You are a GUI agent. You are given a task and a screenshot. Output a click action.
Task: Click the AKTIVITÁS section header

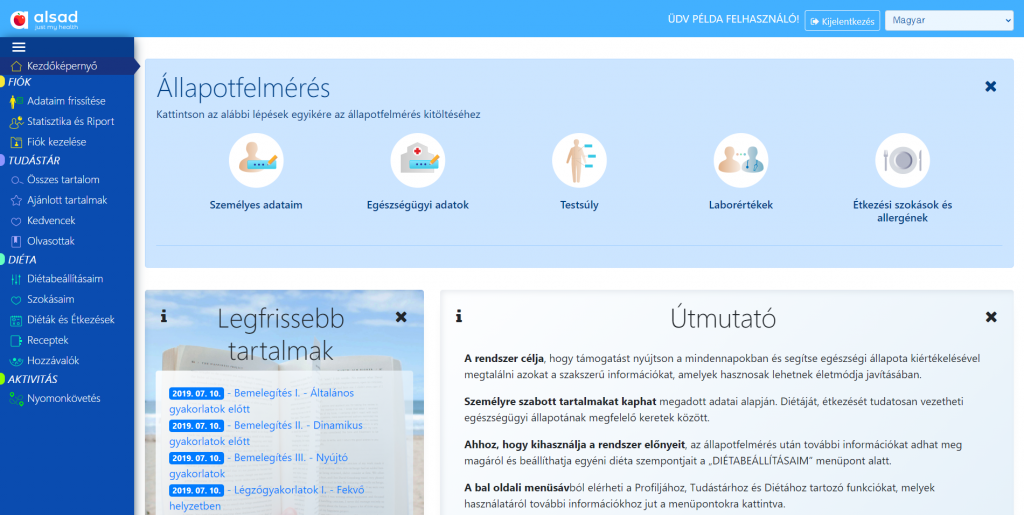coord(33,379)
